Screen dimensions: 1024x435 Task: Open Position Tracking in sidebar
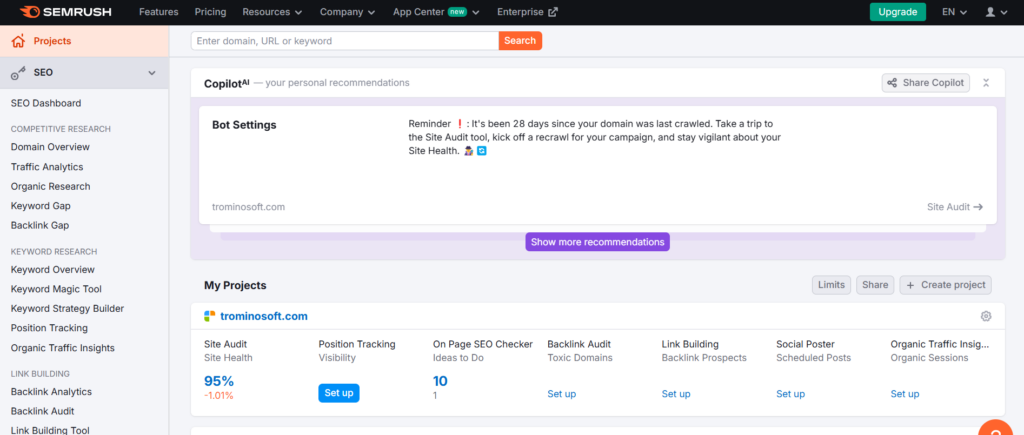49,328
